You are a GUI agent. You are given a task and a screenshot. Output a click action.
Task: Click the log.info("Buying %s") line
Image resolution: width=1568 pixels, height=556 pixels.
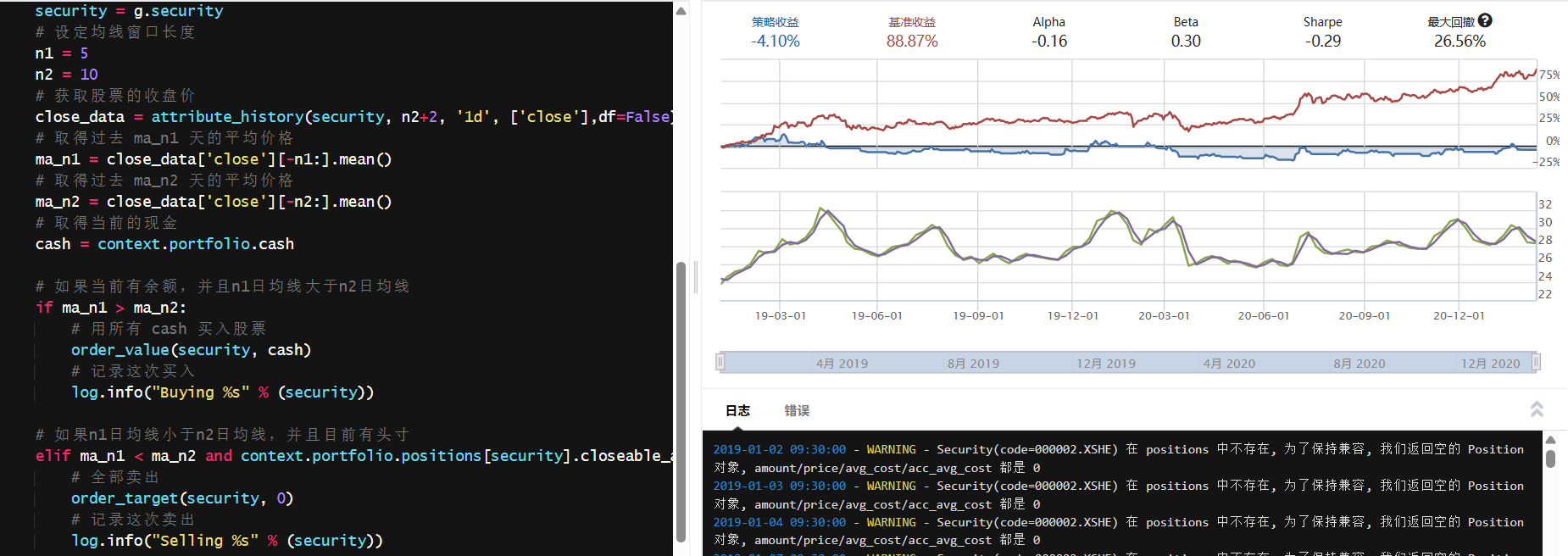coord(222,392)
